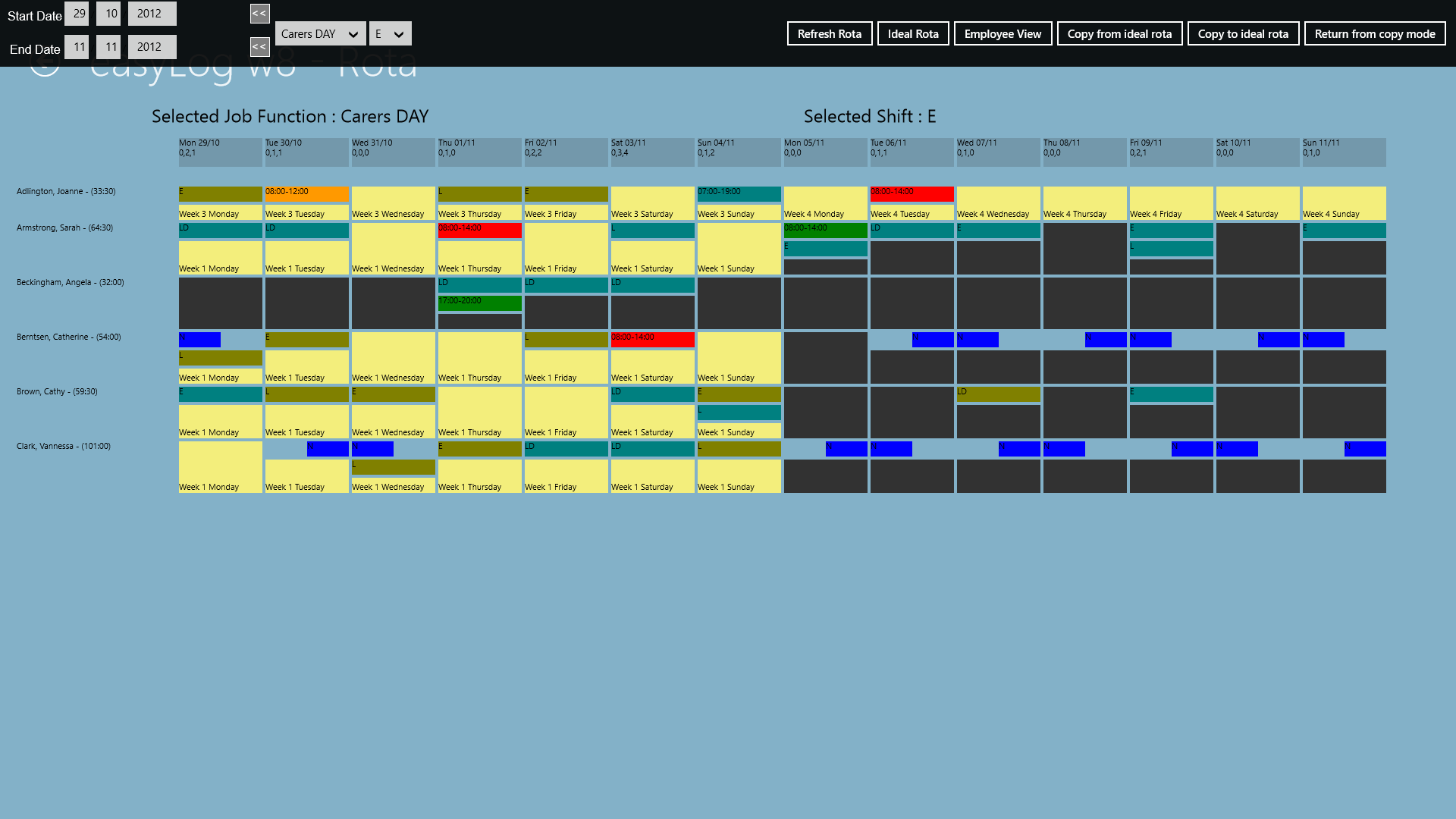Click the End Date back arrow button
This screenshot has height=819, width=1456.
[x=259, y=46]
